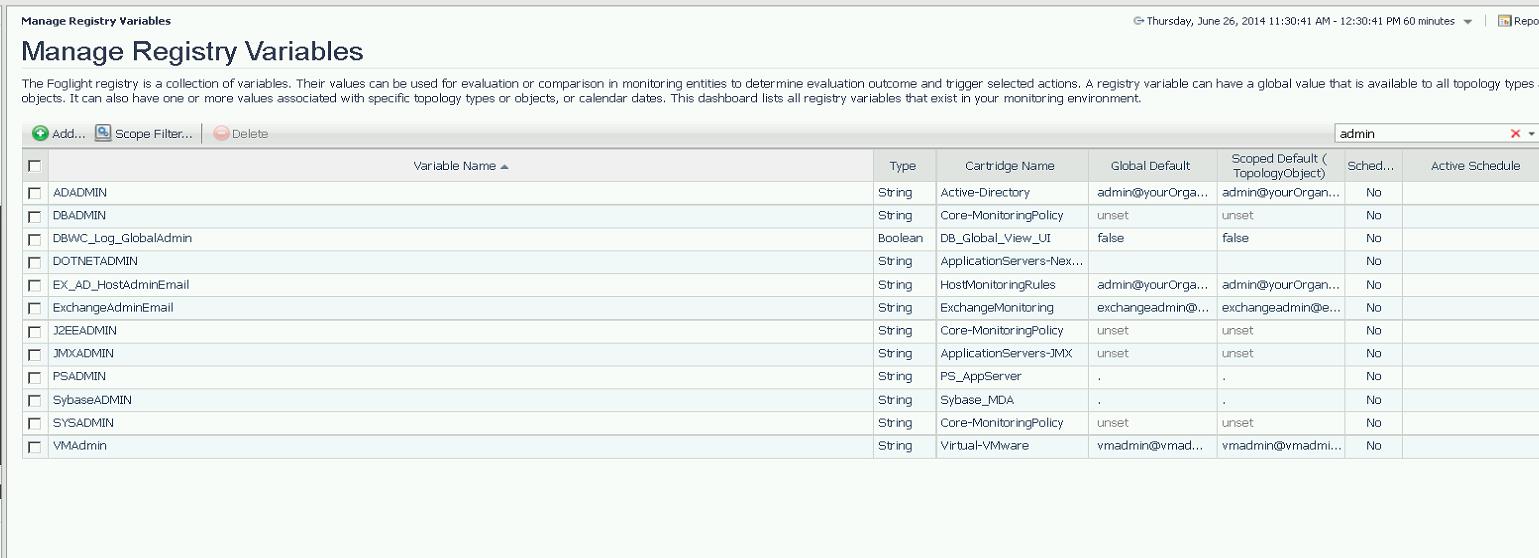Click the Global Default column header
The width and height of the screenshot is (1539, 558).
point(1150,166)
